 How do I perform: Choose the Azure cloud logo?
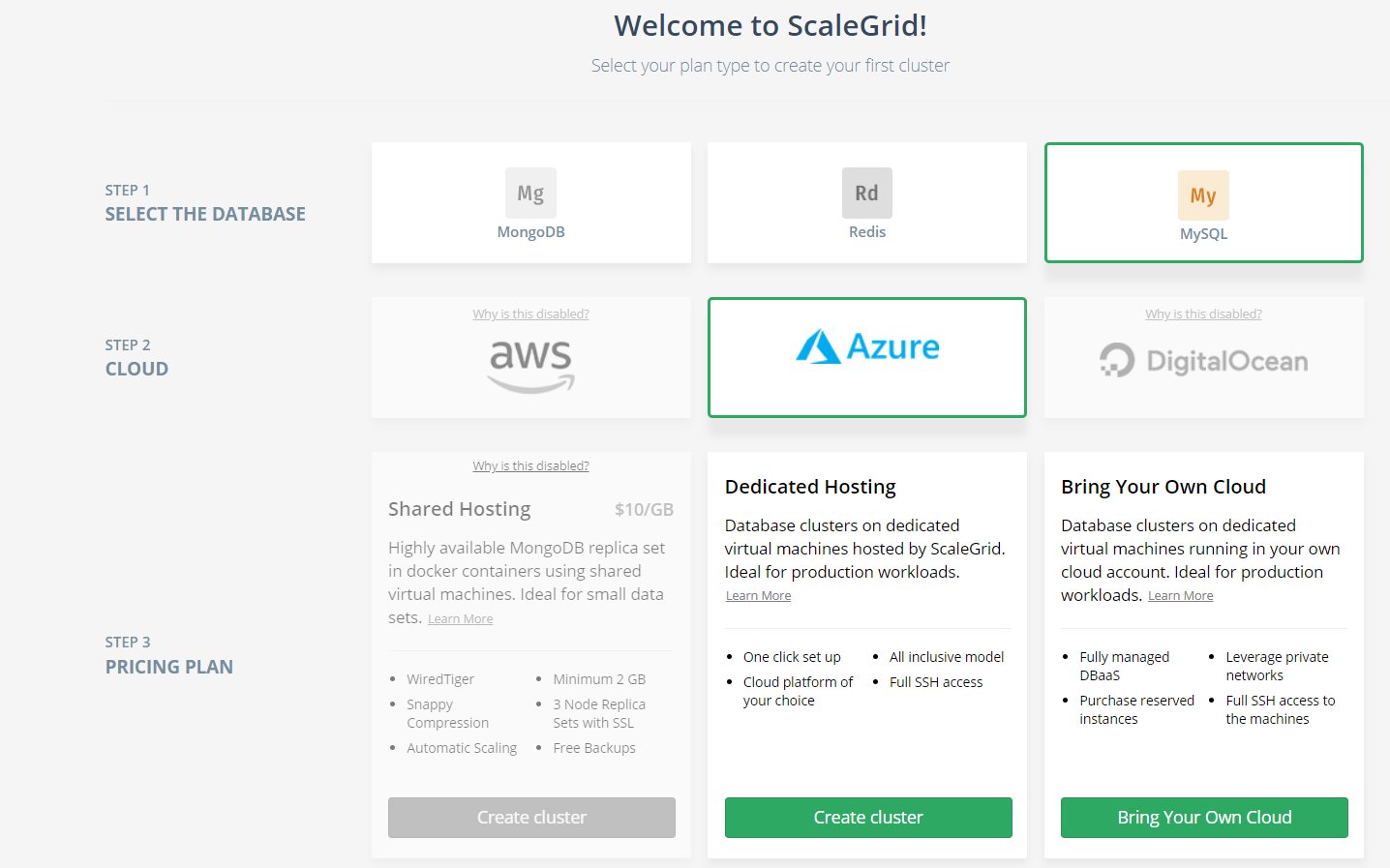867,346
